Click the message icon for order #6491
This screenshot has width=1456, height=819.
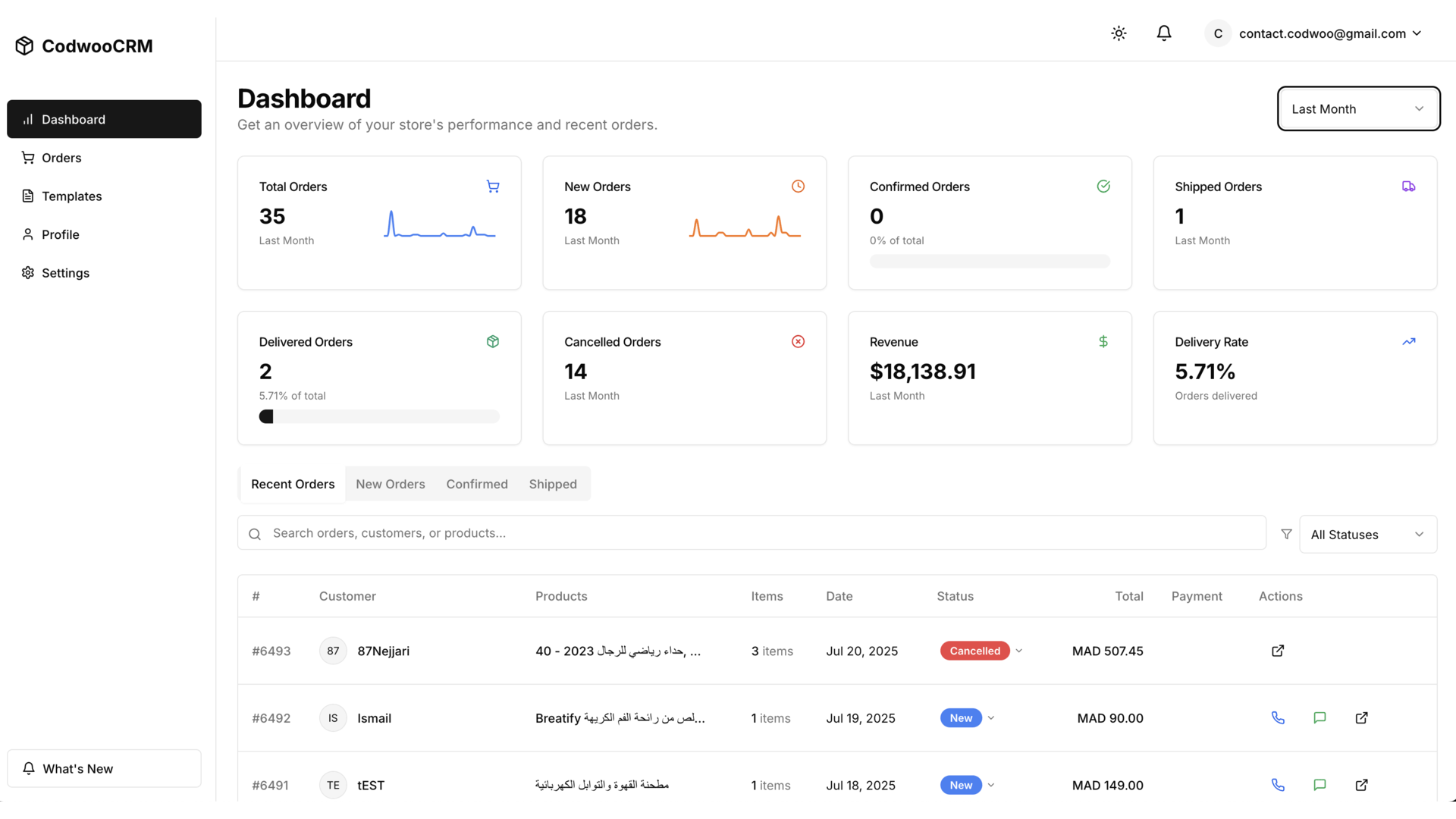pos(1319,785)
